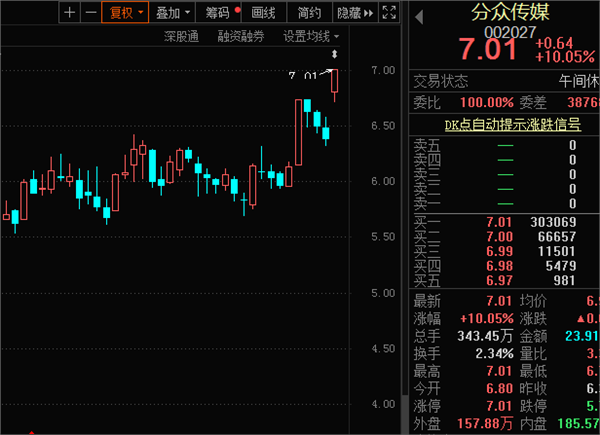600x435 pixels.
Task: Click the red arrow marker at the chart bottom
Action: 31,433
